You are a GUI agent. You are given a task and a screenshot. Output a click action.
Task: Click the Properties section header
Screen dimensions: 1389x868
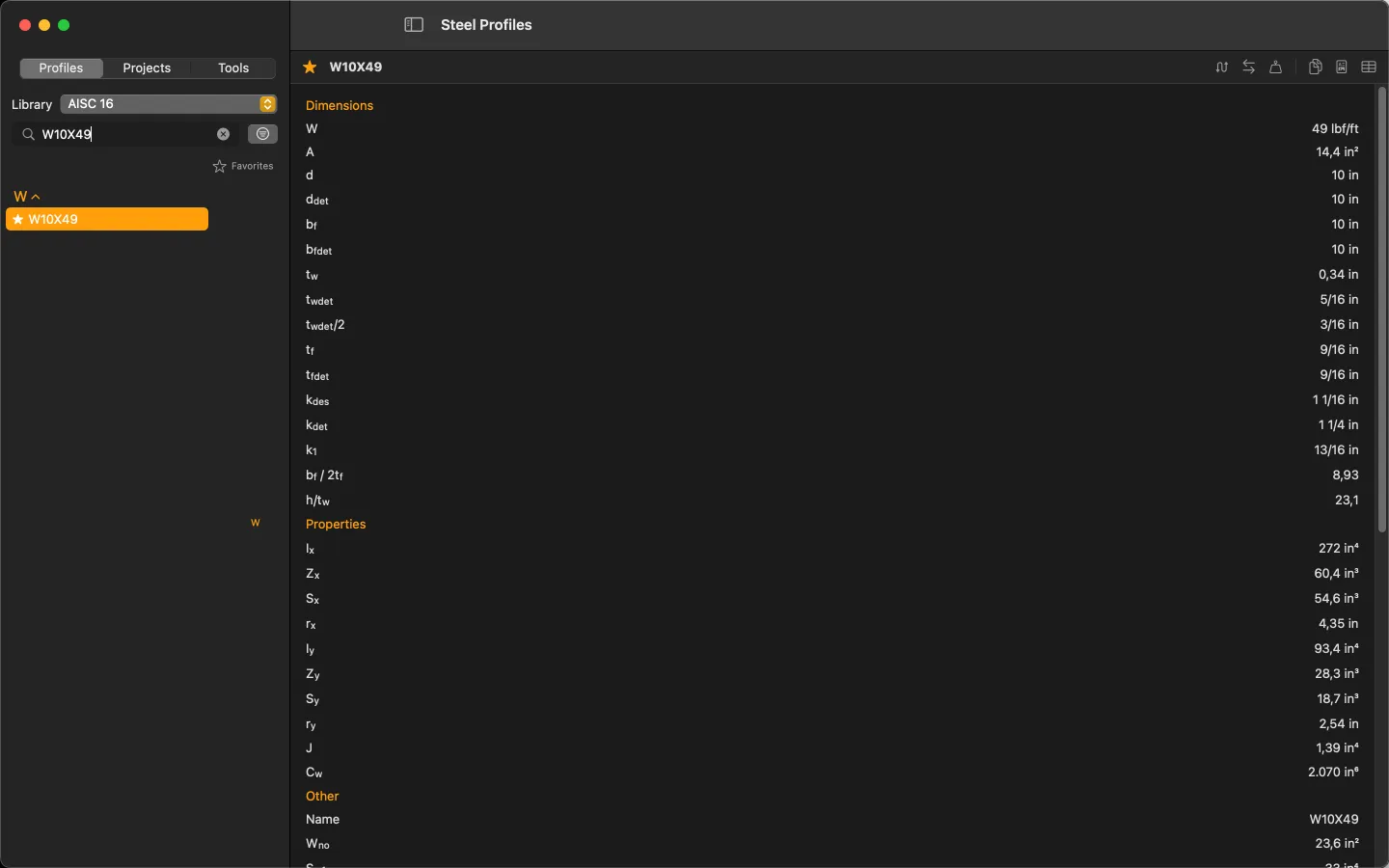[336, 524]
